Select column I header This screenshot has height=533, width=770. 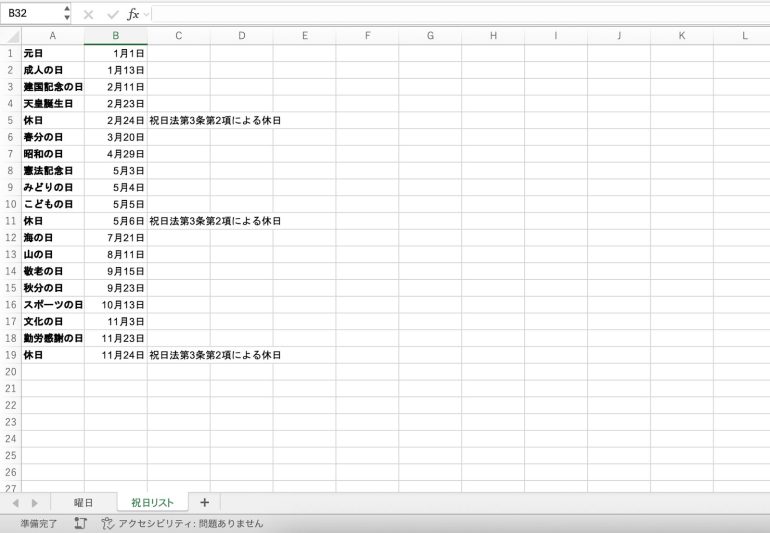[556, 36]
